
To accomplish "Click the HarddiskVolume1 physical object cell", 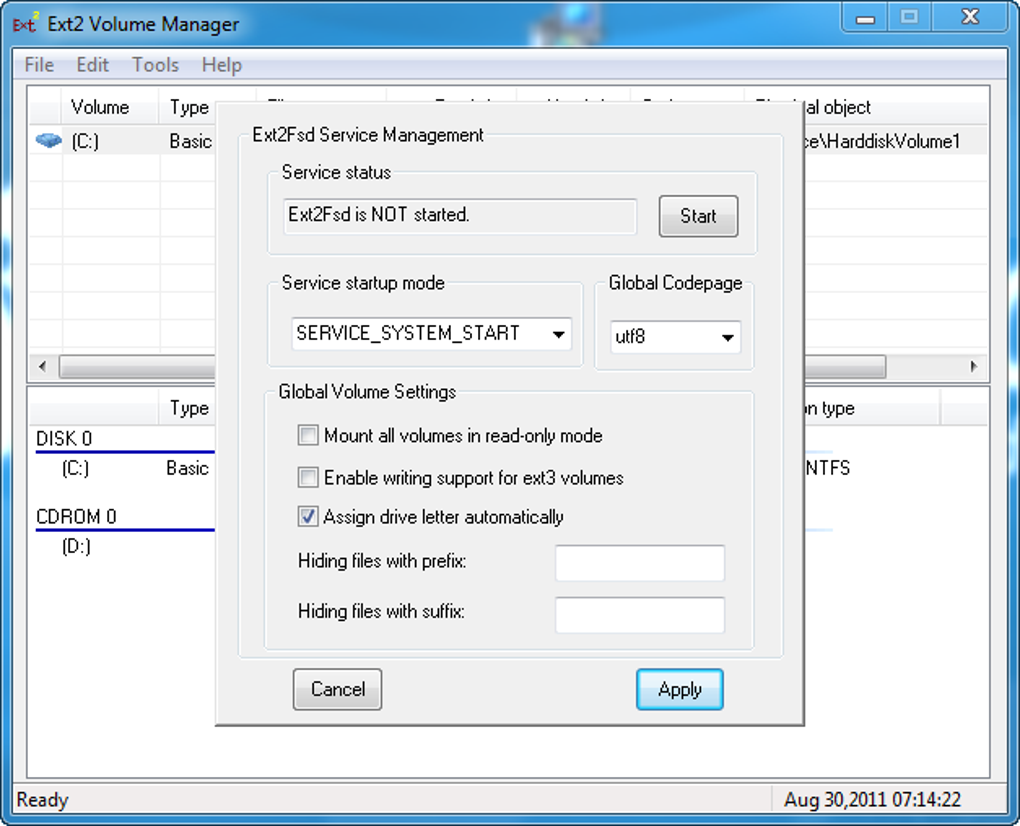I will (882, 141).
